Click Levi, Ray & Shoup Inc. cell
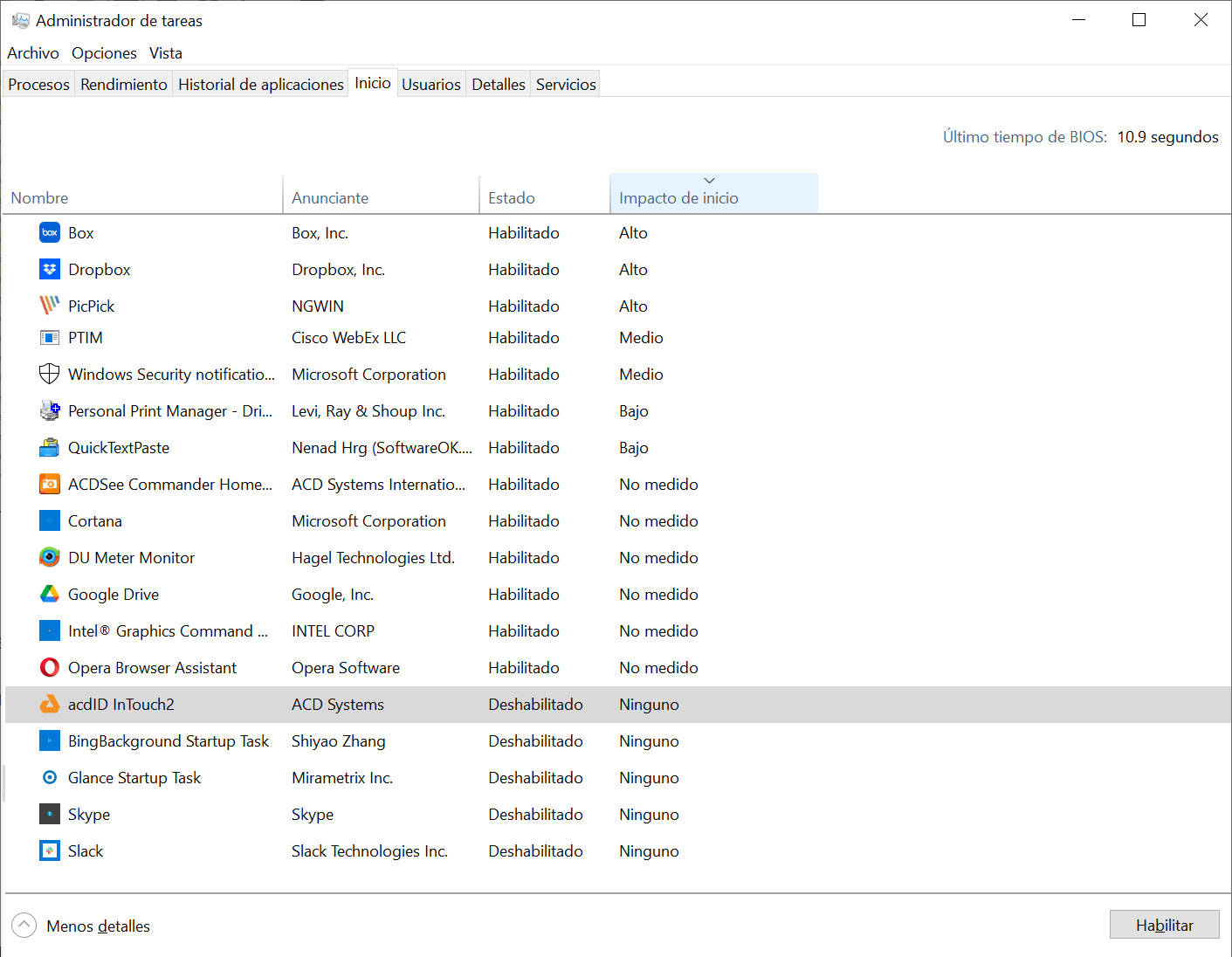1232x957 pixels. click(x=368, y=411)
